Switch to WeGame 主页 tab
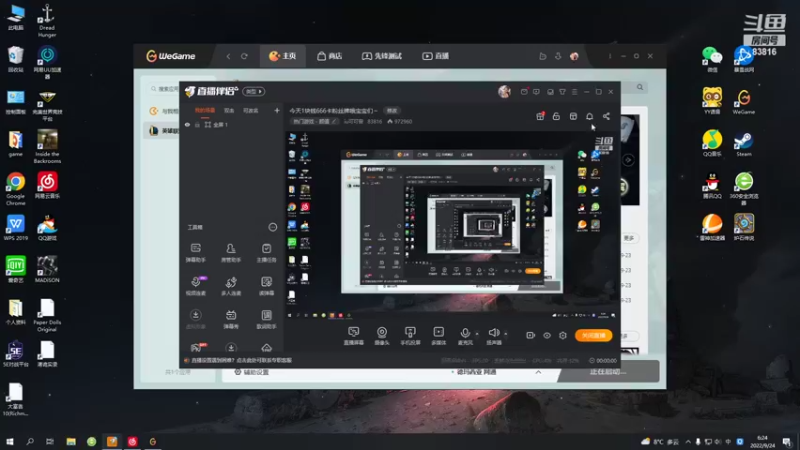800x450 pixels. (283, 56)
